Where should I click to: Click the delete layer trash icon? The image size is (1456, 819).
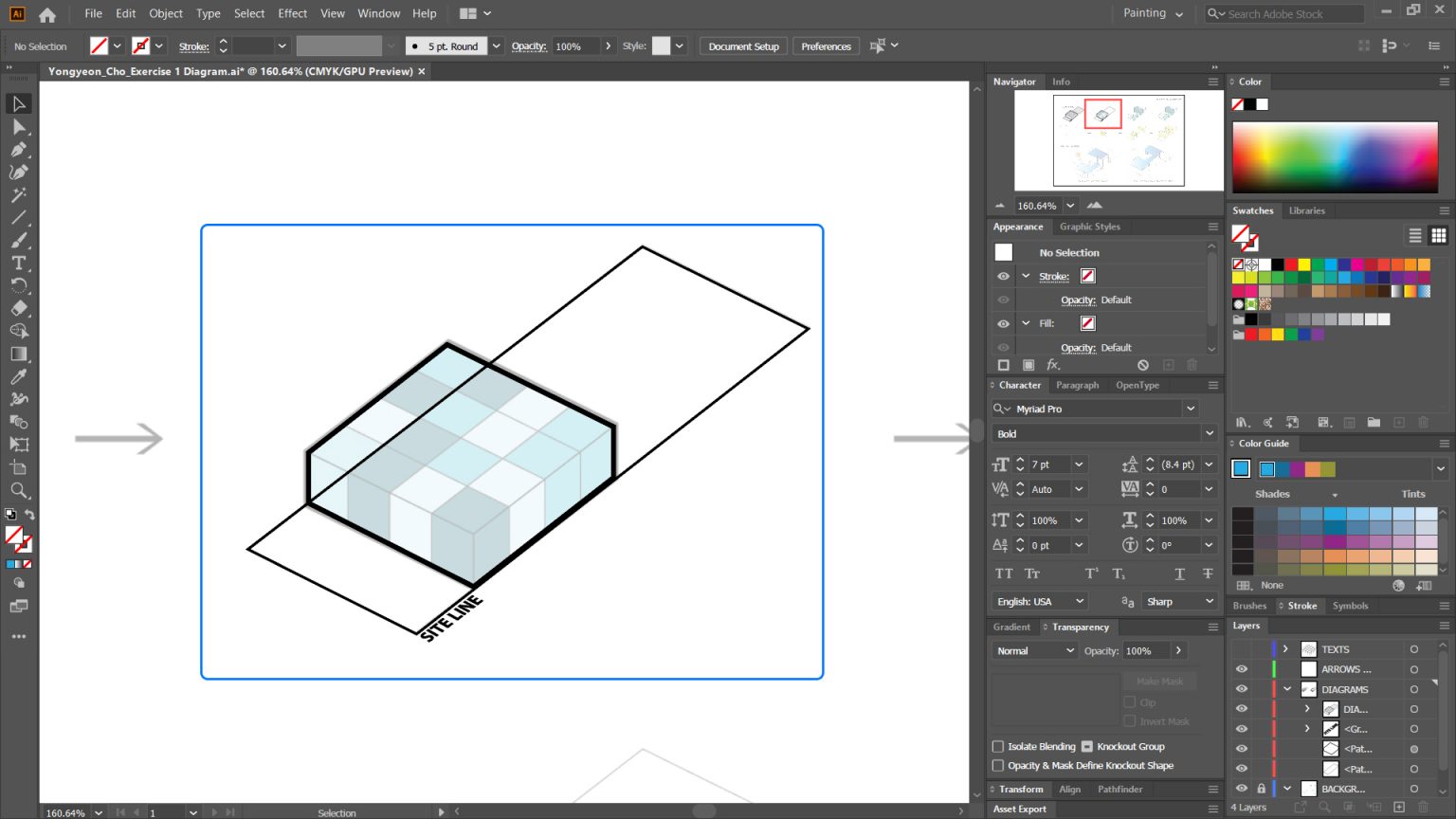click(1423, 806)
